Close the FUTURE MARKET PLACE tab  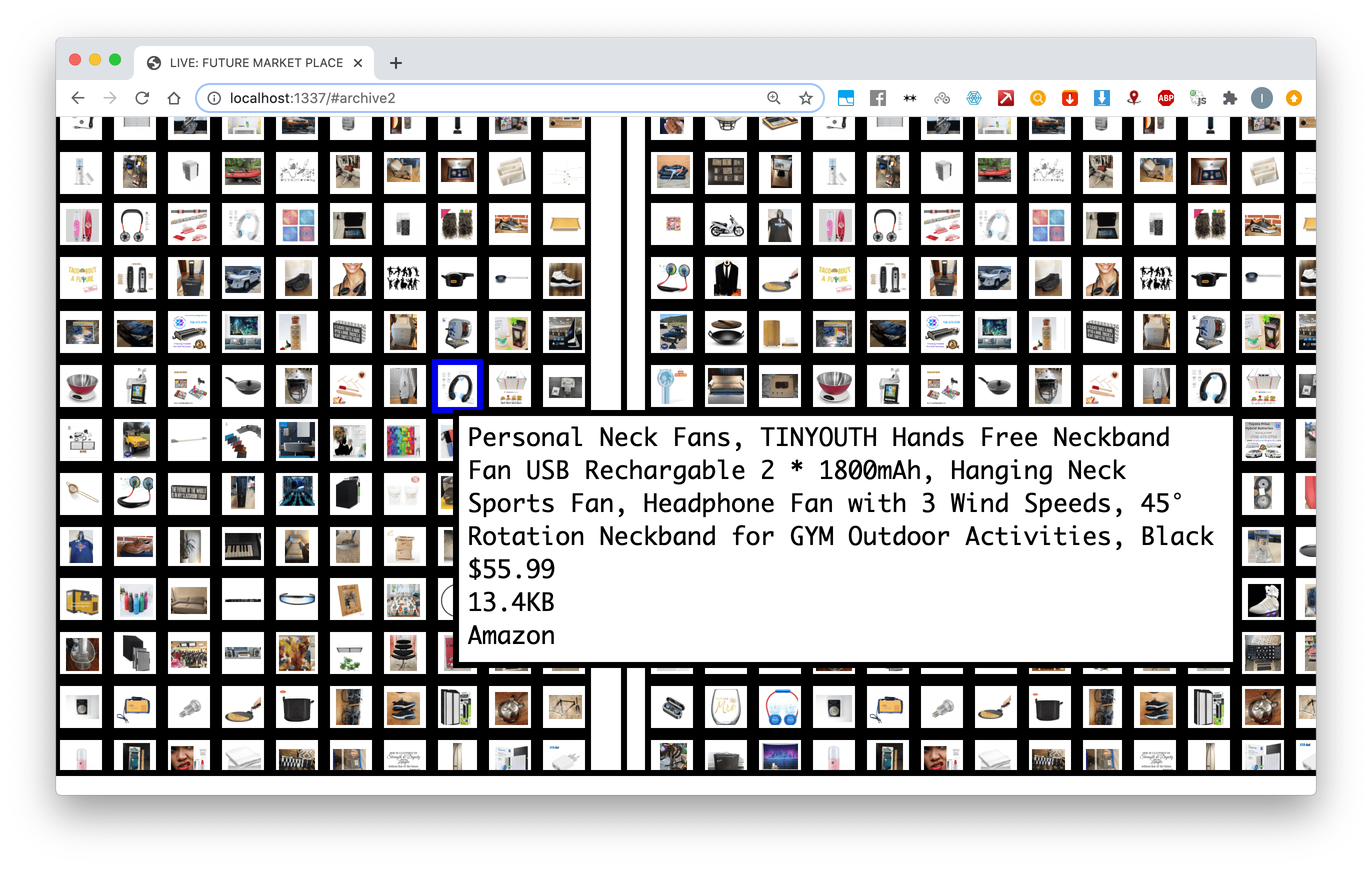click(x=358, y=62)
